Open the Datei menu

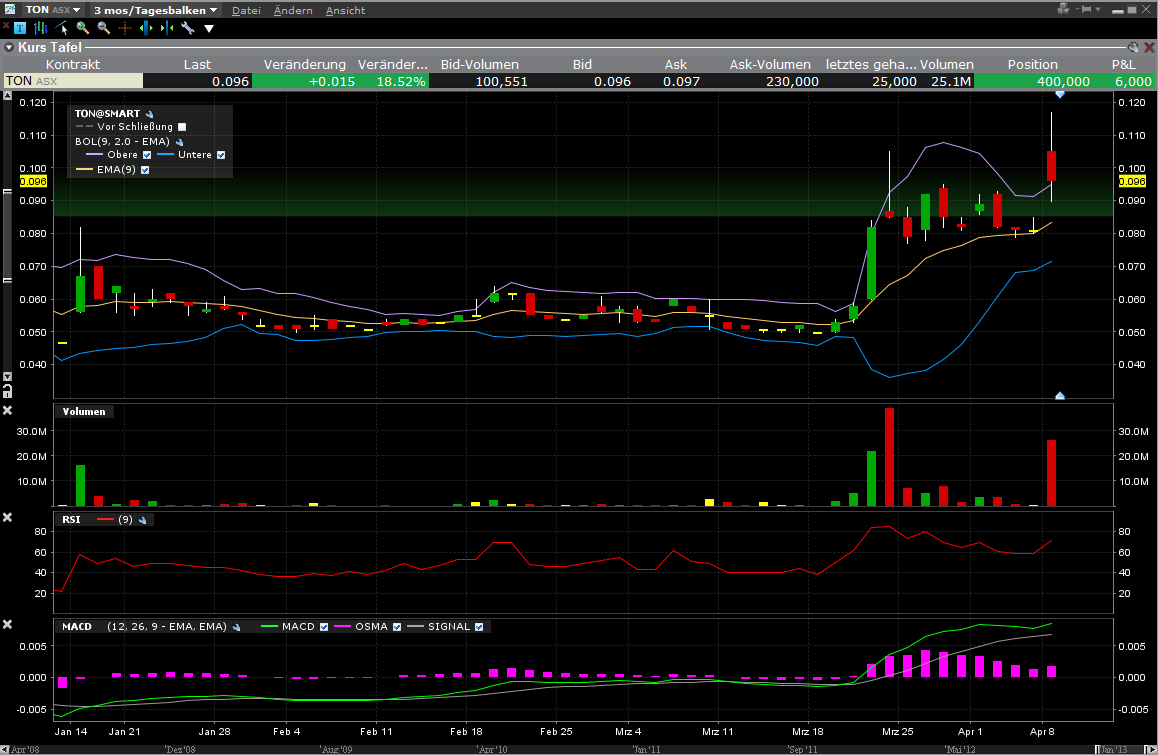coord(246,10)
